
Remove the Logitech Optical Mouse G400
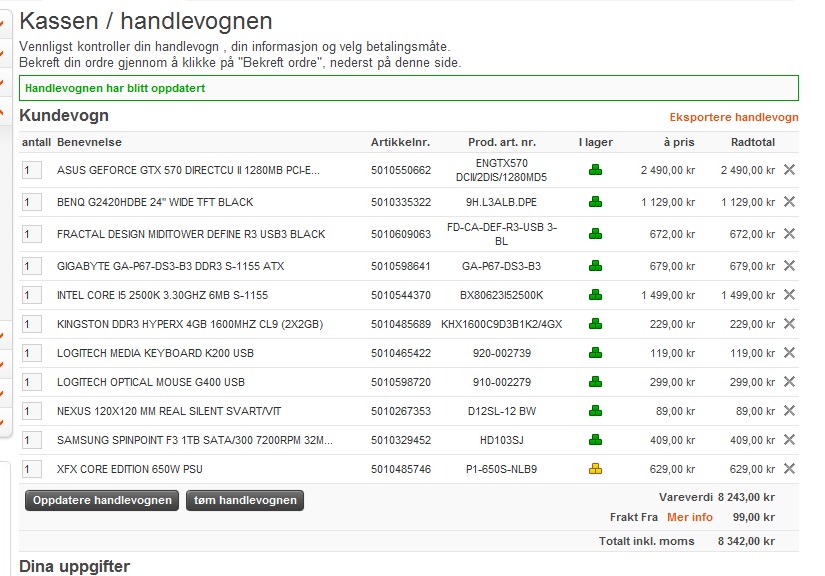789,381
